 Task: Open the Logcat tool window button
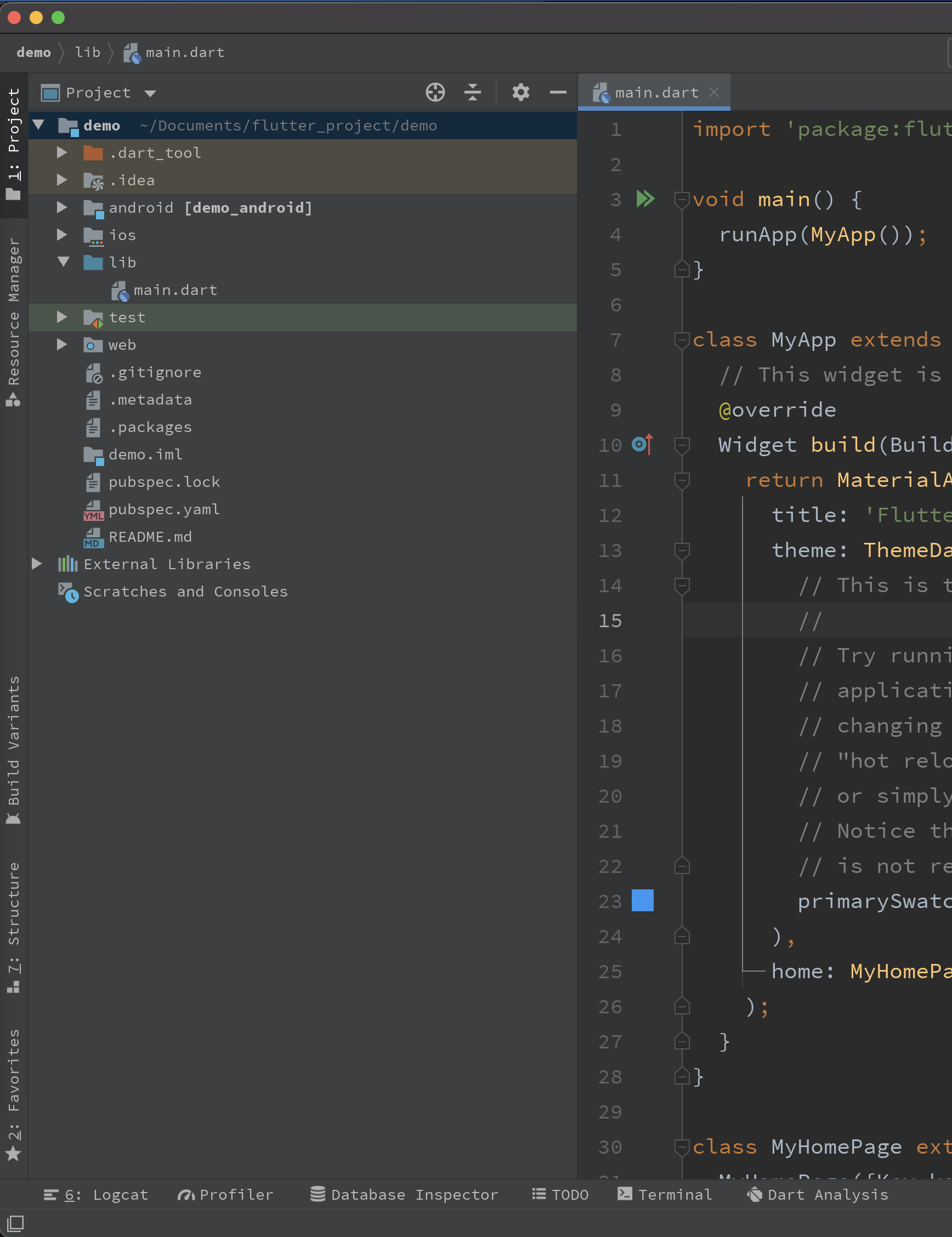(x=97, y=1195)
